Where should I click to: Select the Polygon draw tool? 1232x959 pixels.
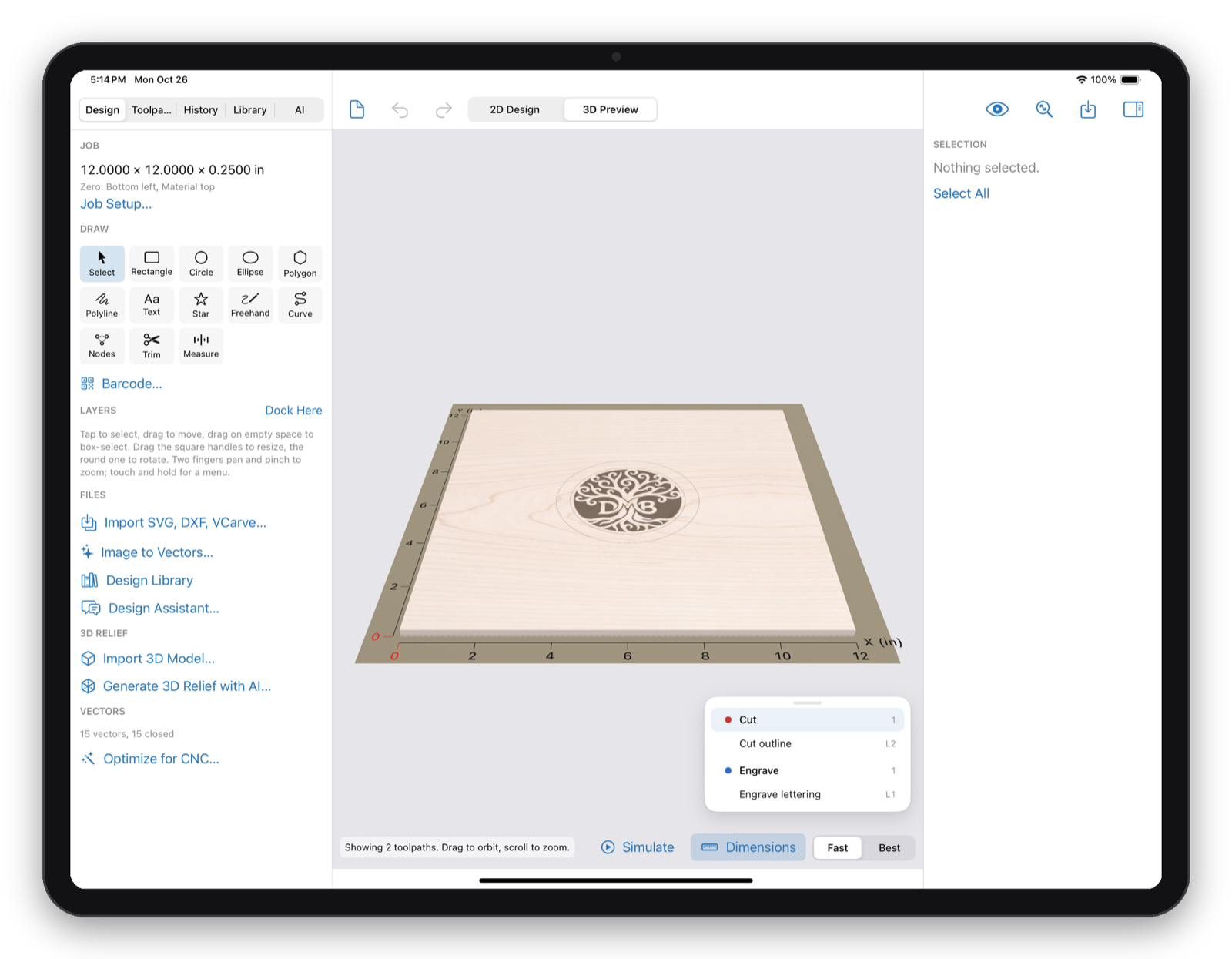[300, 263]
